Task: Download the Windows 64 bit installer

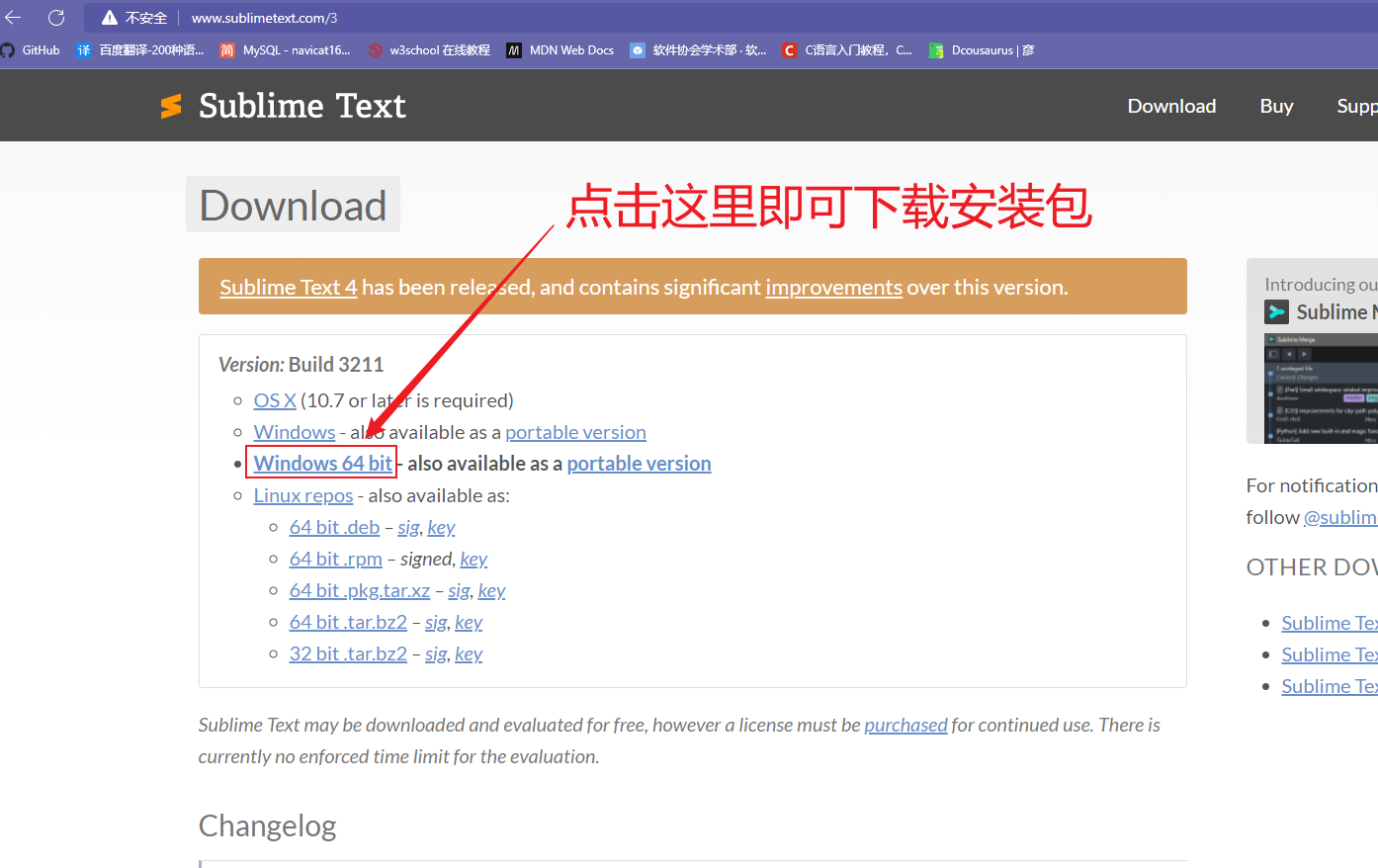Action: click(x=322, y=464)
